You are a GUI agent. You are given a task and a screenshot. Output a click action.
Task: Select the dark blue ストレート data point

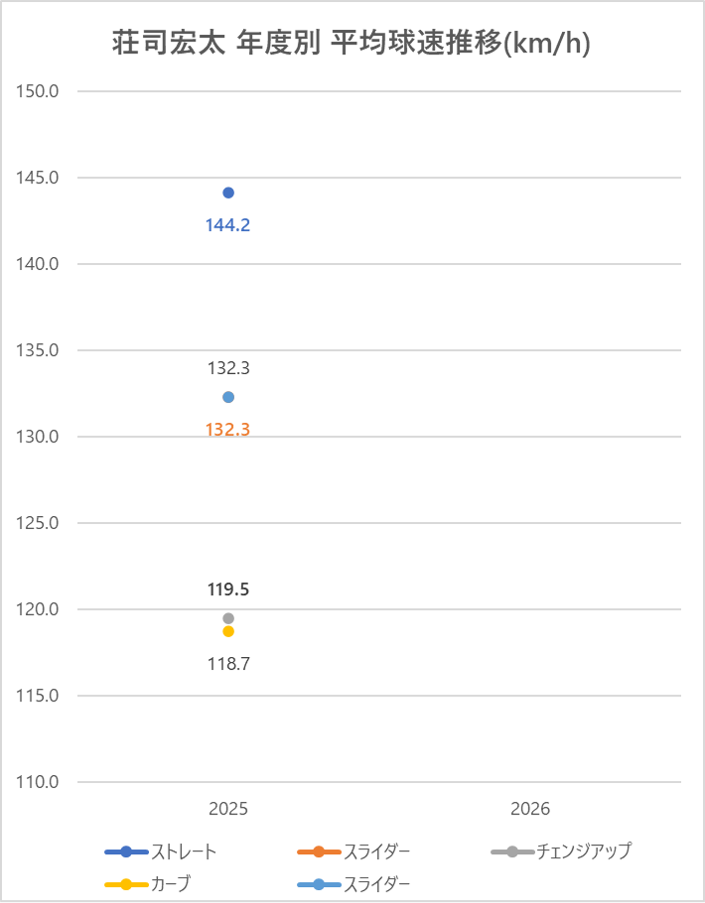click(228, 192)
